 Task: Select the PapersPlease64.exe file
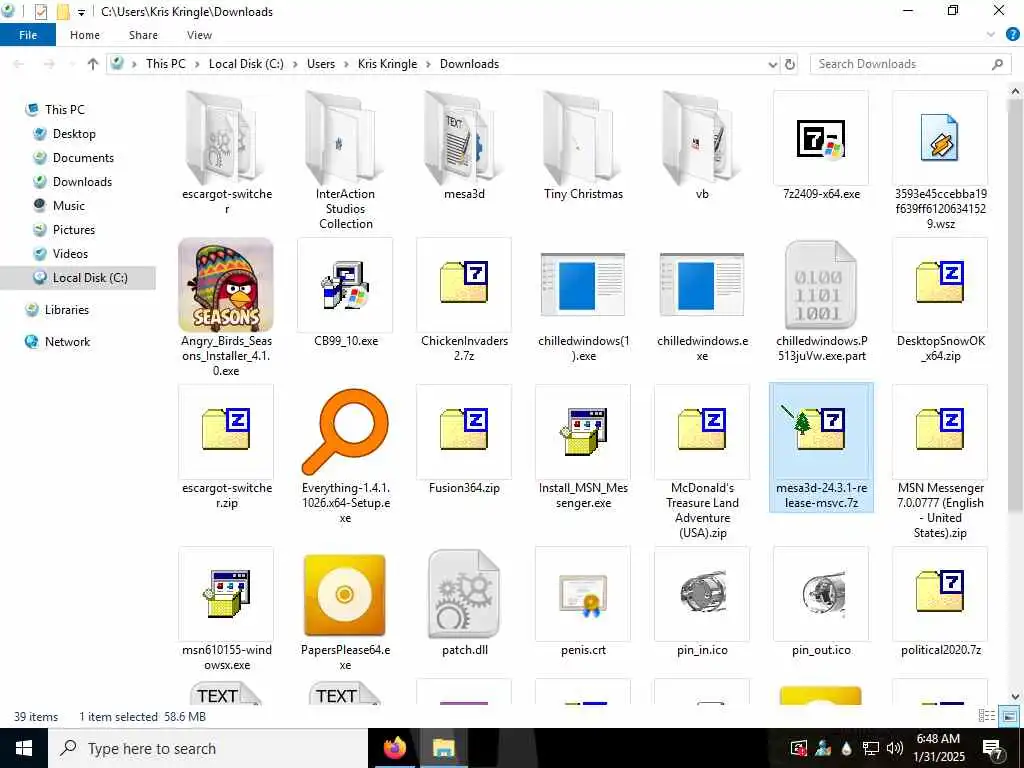point(345,610)
